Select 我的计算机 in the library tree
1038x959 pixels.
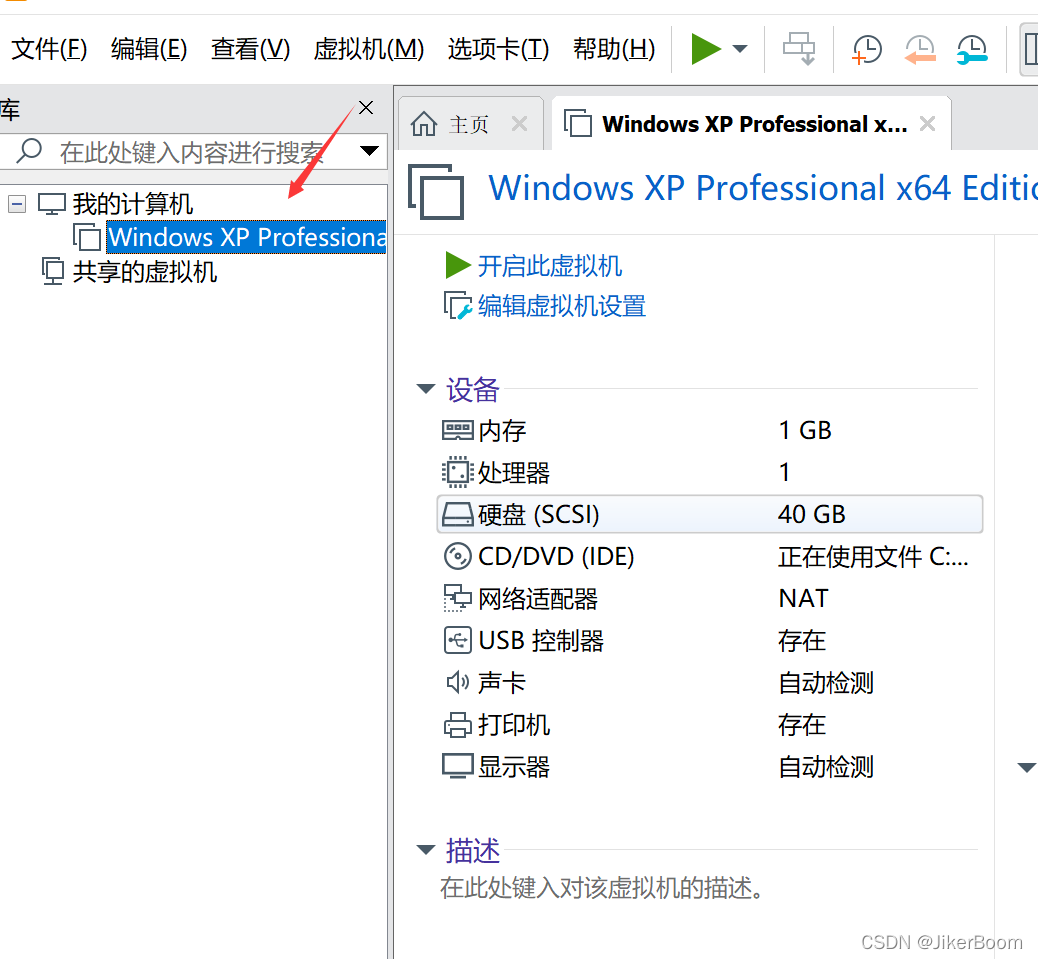[x=133, y=204]
